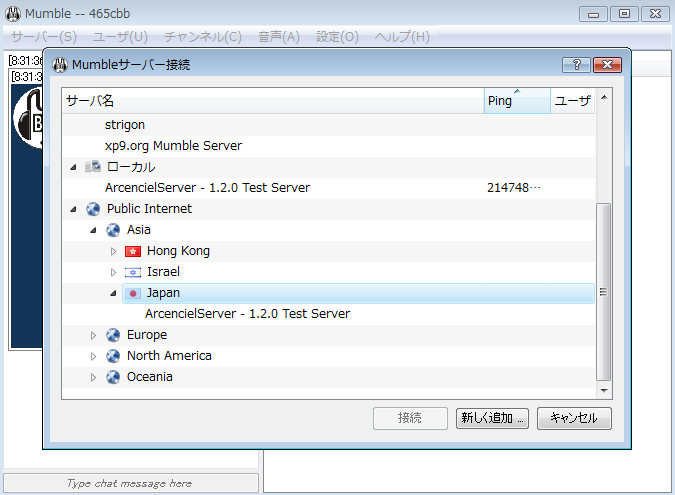Select the ローカル row label

131,167
